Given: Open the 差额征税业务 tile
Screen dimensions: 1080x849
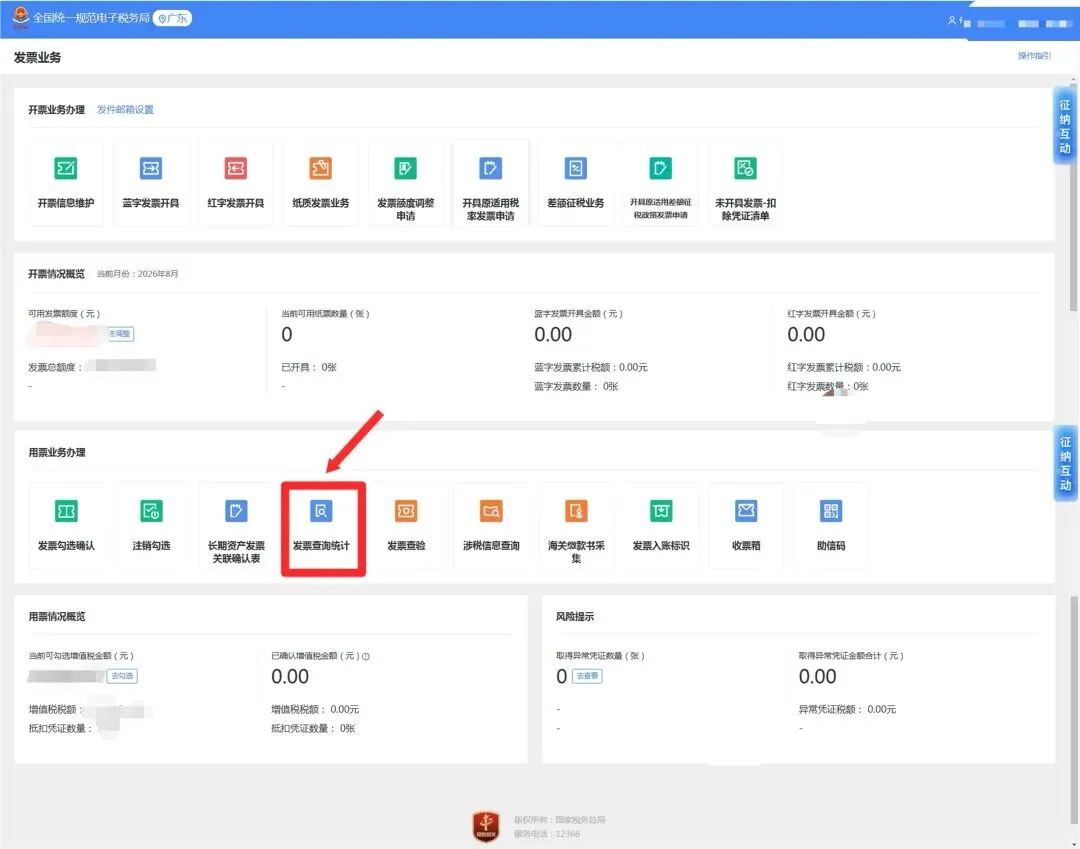Looking at the screenshot, I should tap(576, 182).
